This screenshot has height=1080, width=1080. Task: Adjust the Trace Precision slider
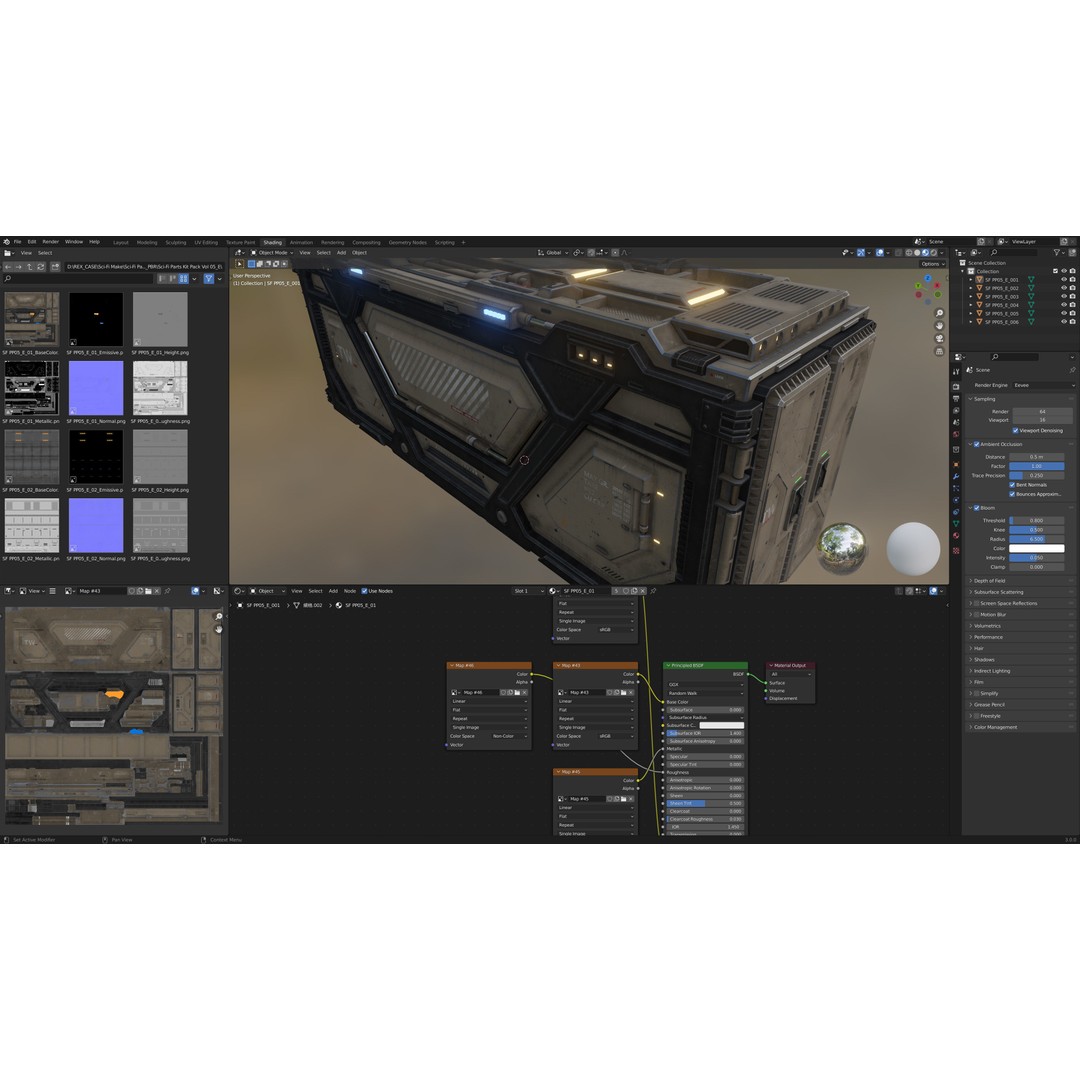point(1037,475)
